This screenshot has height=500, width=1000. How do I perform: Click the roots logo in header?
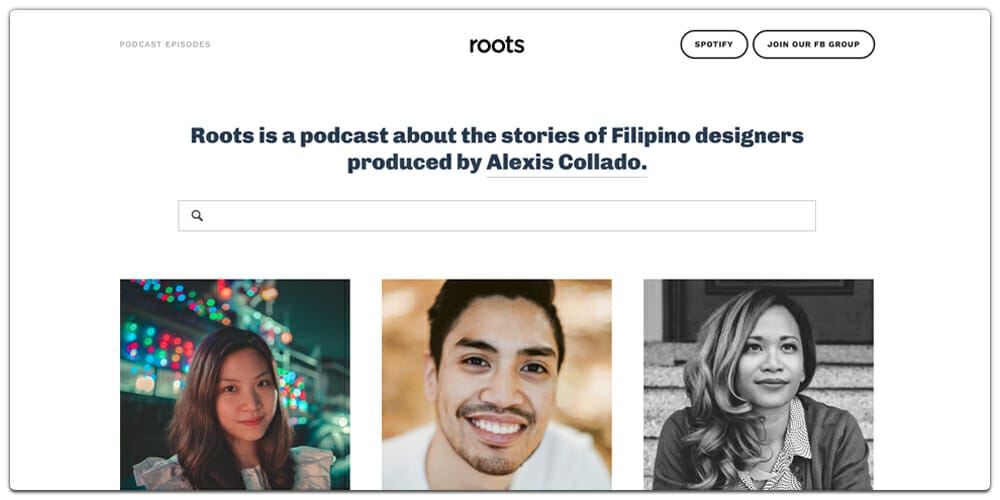(497, 45)
